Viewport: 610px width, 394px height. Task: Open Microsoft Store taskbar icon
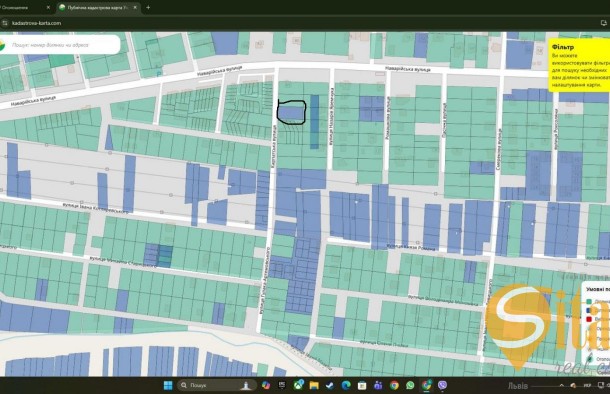362,385
